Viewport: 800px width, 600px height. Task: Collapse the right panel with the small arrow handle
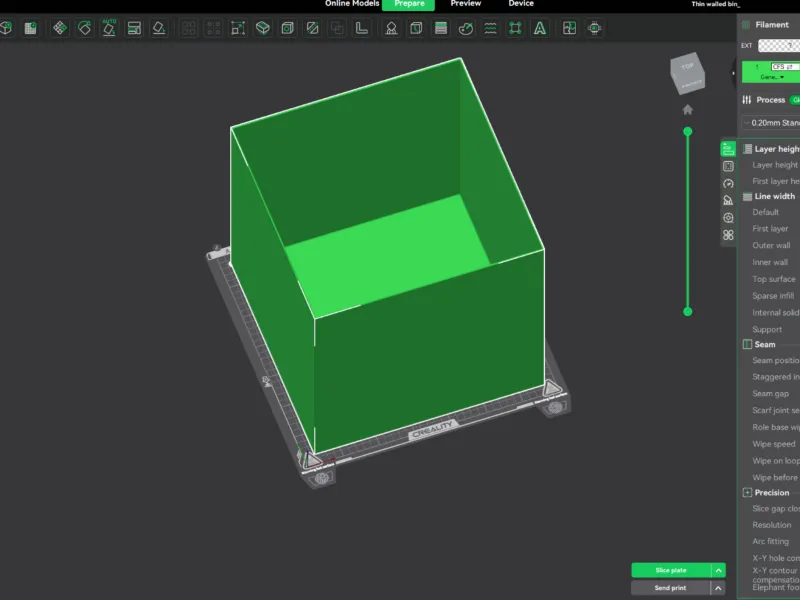tap(734, 73)
